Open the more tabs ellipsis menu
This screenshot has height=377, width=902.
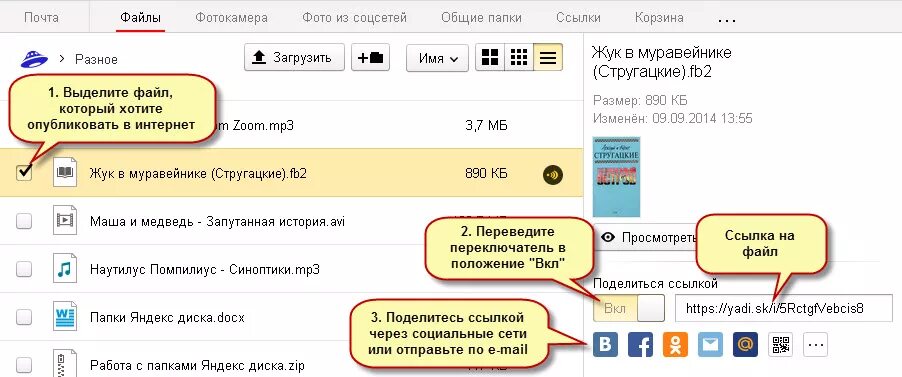click(x=727, y=20)
